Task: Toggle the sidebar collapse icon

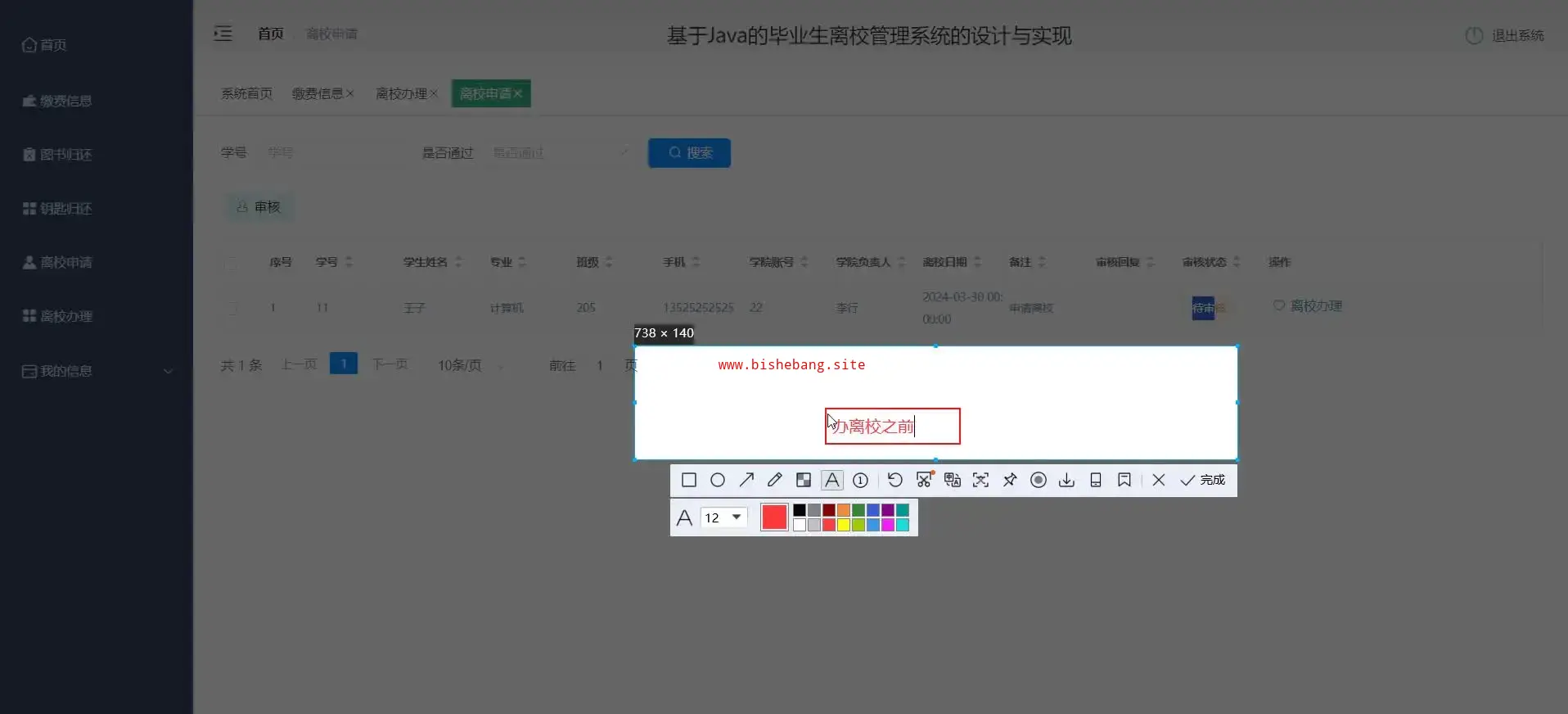Action: [x=223, y=34]
